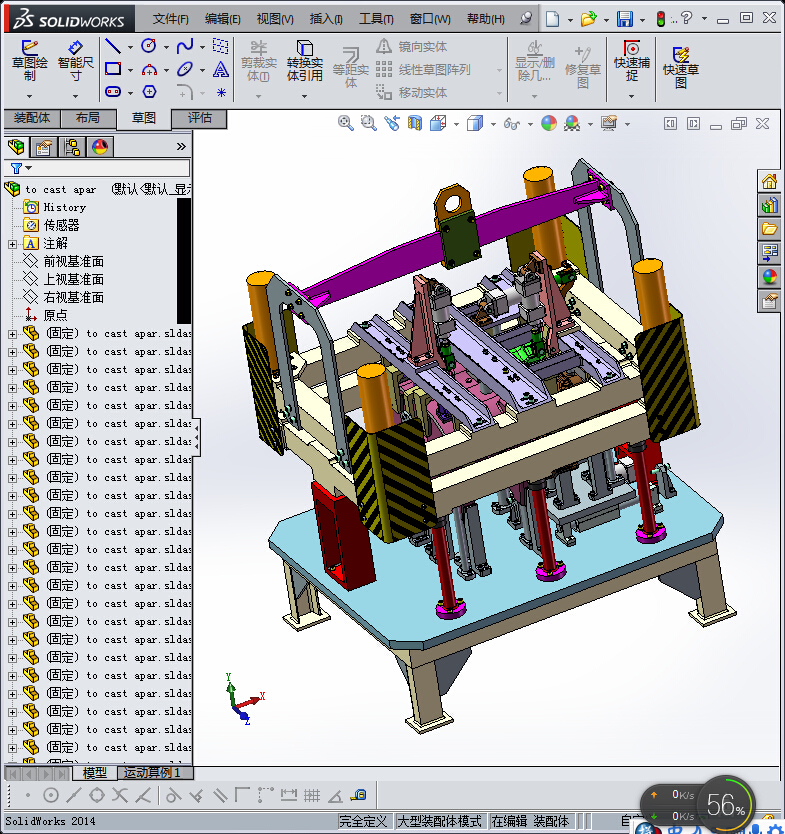Click Quick Snaps (快速捕捉) button
The height and width of the screenshot is (834, 785).
click(x=631, y=61)
